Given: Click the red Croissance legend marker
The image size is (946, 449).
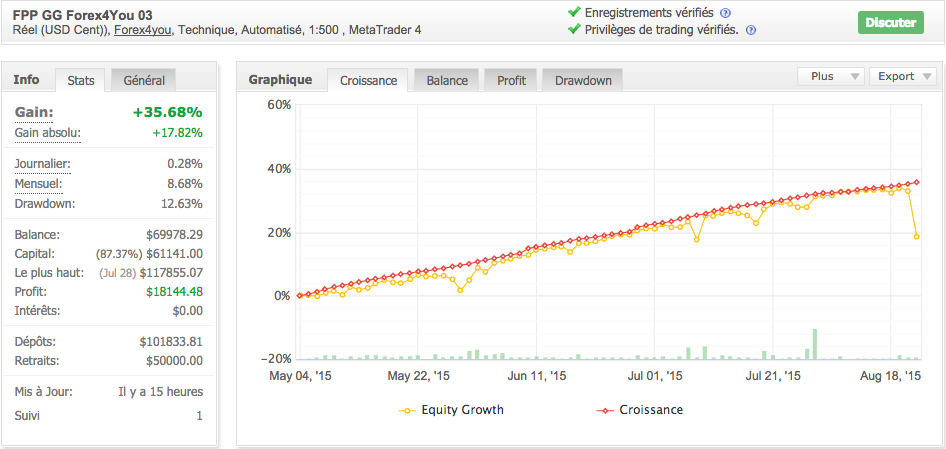Looking at the screenshot, I should point(605,410).
